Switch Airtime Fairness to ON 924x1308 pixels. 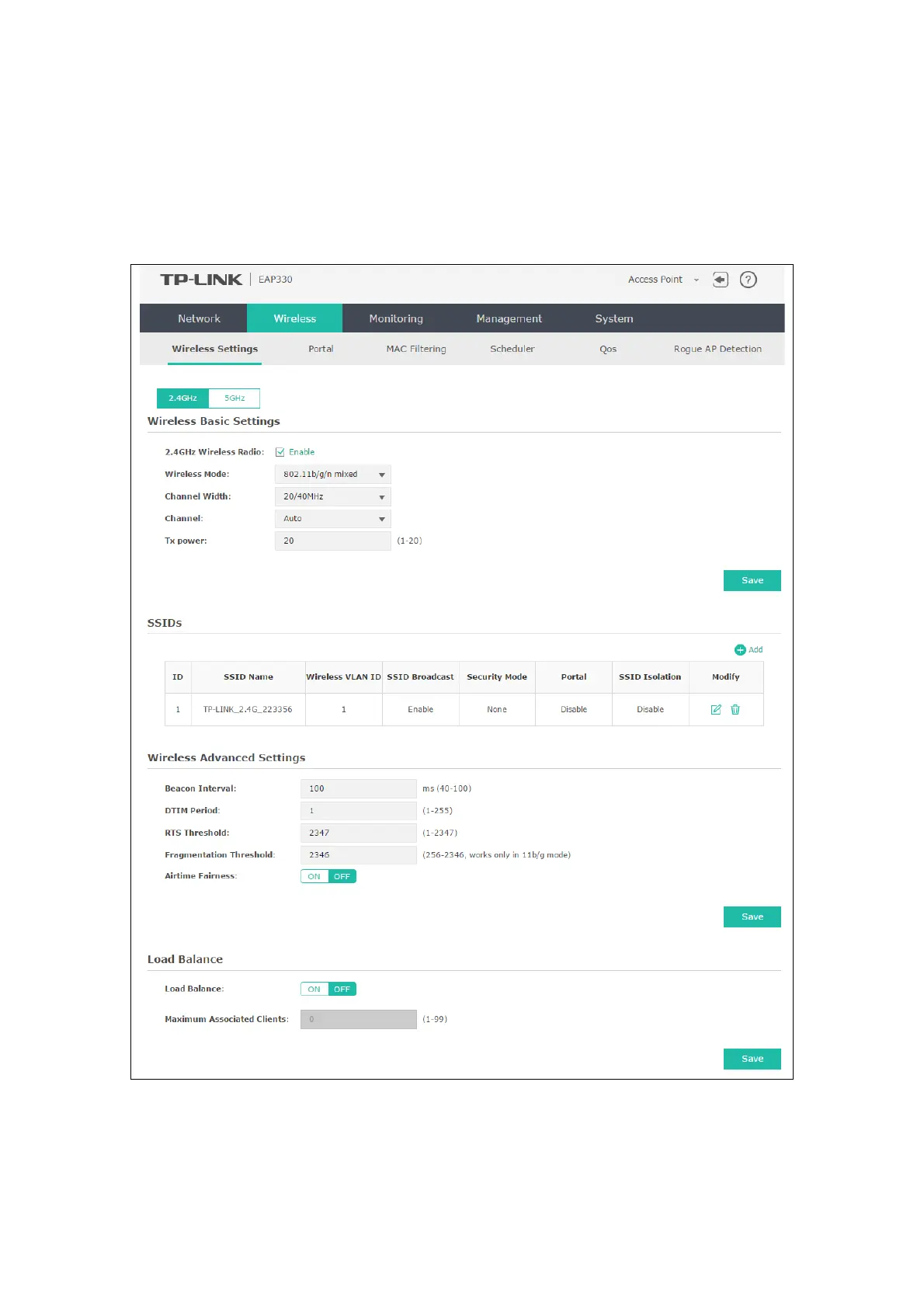pyautogui.click(x=314, y=876)
